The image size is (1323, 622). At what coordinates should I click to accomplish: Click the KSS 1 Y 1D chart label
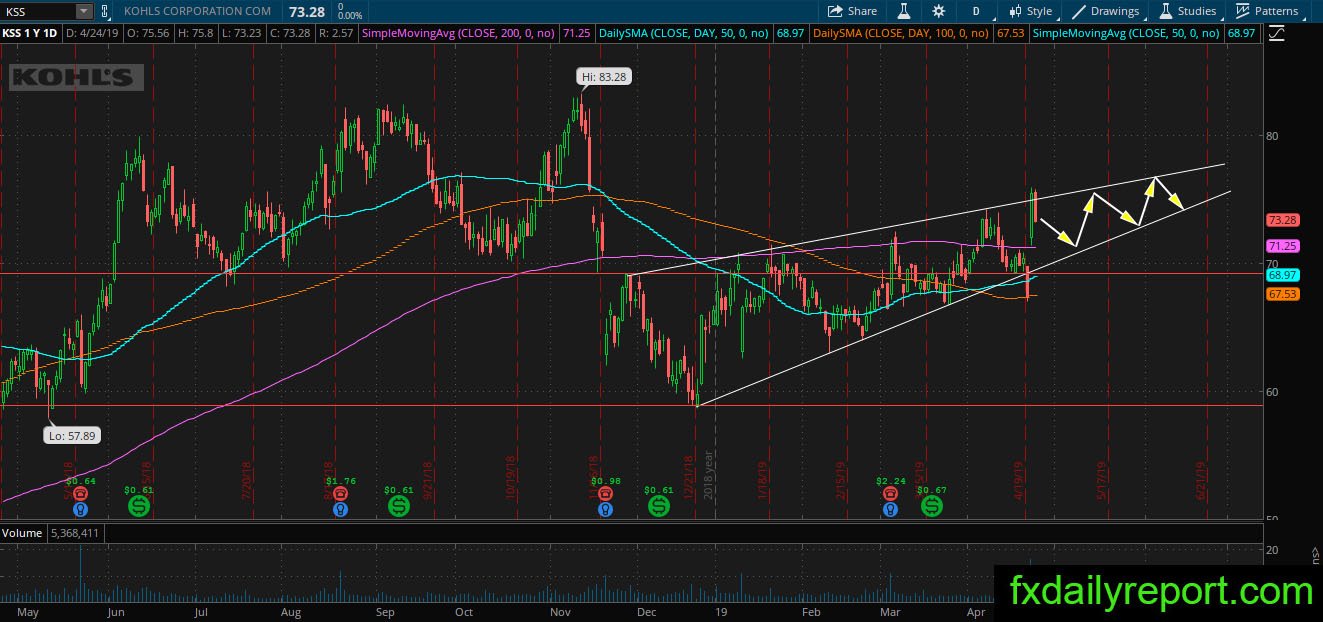pyautogui.click(x=31, y=33)
